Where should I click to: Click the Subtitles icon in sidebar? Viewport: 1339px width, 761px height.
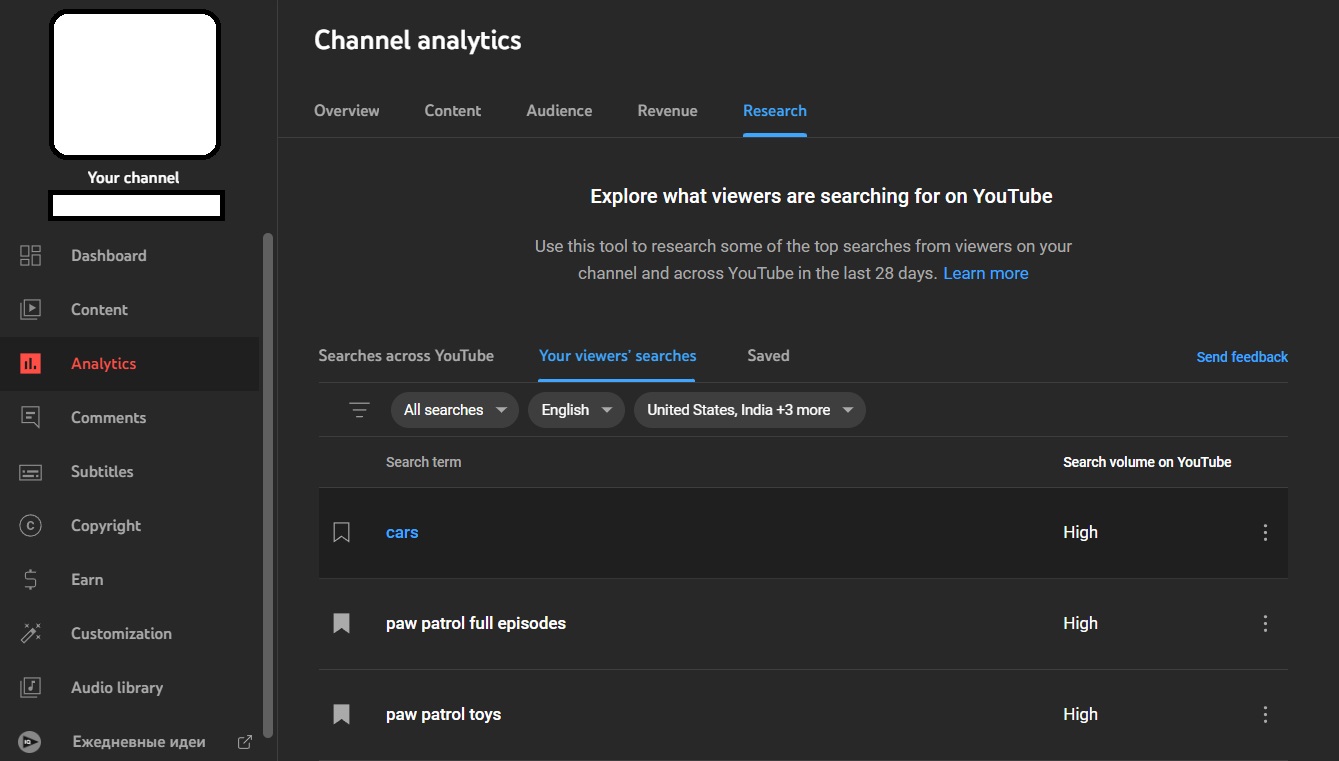click(x=31, y=472)
